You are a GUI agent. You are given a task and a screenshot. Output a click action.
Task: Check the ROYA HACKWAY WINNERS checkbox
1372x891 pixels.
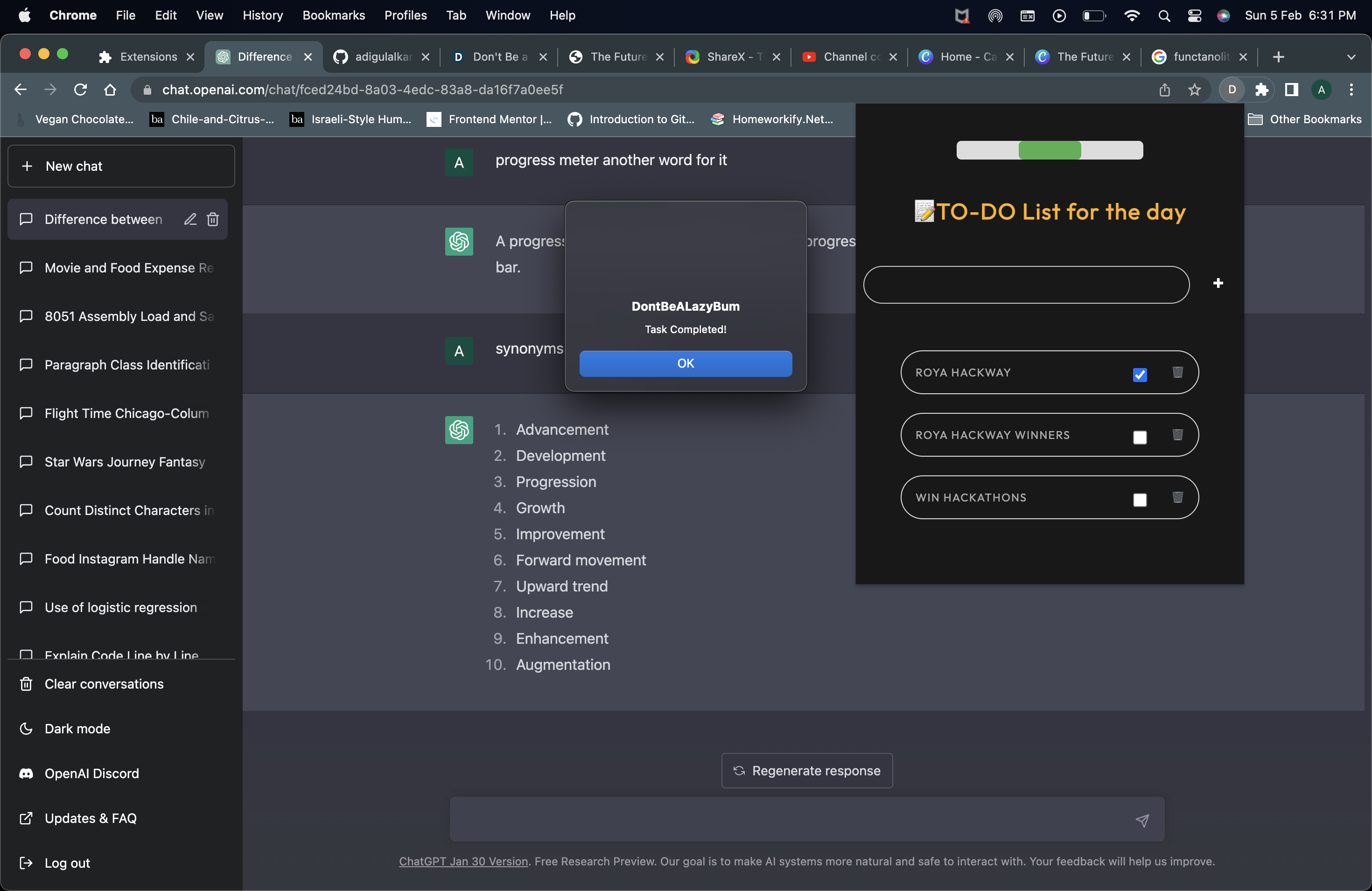[x=1139, y=437]
